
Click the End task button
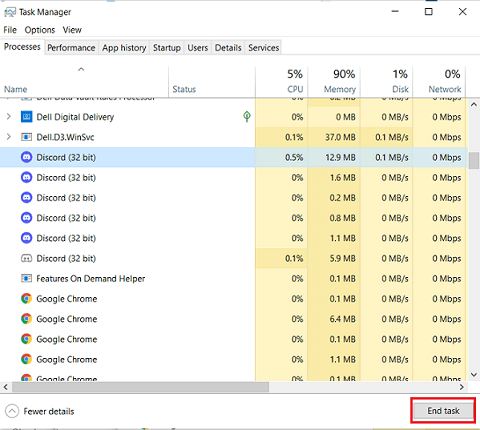(443, 411)
